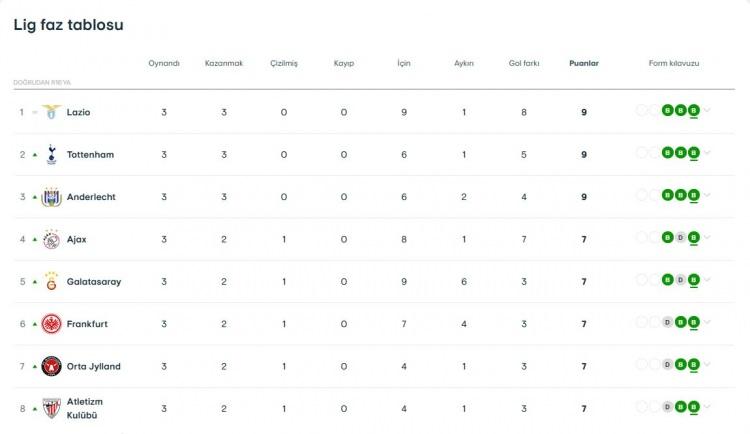Sort by the Gol farkı column header
750x434 pixels.
click(524, 63)
